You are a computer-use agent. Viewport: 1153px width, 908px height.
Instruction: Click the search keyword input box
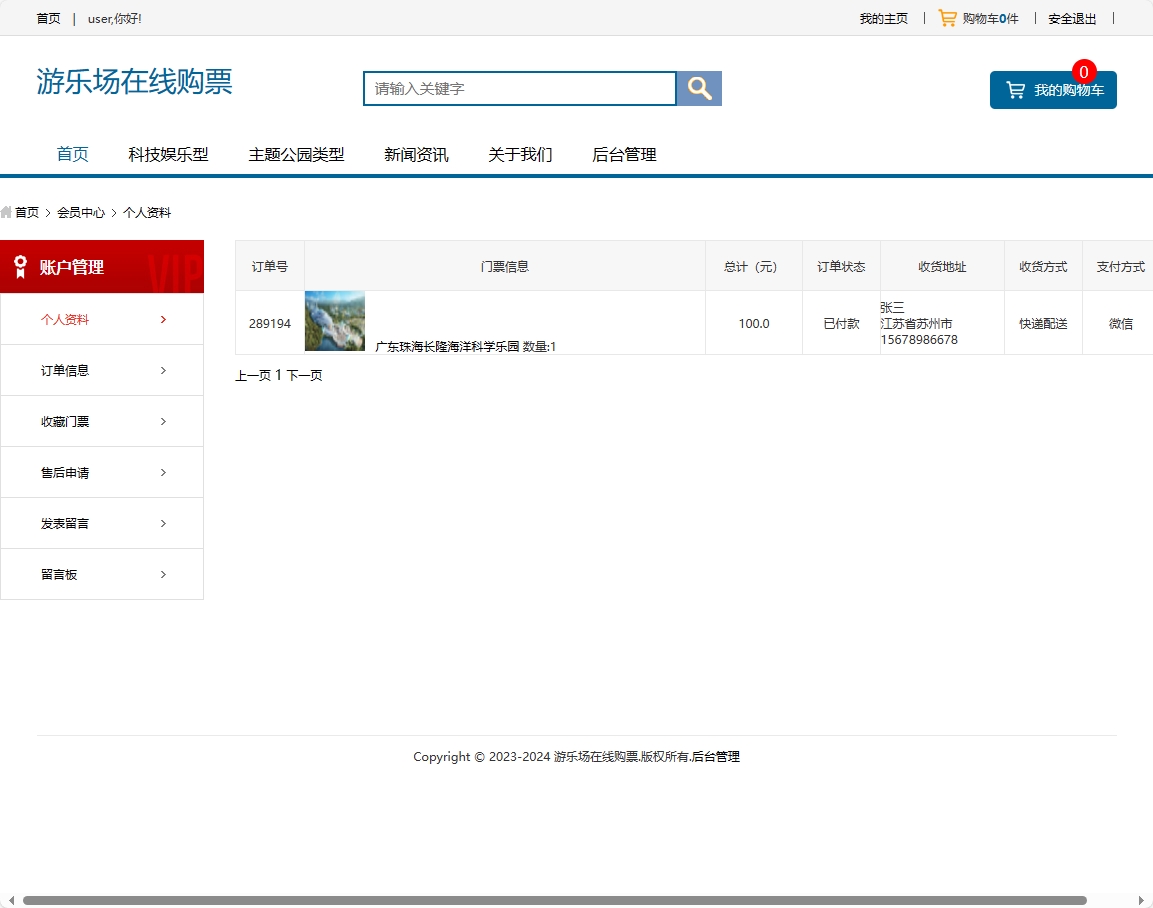[x=519, y=88]
